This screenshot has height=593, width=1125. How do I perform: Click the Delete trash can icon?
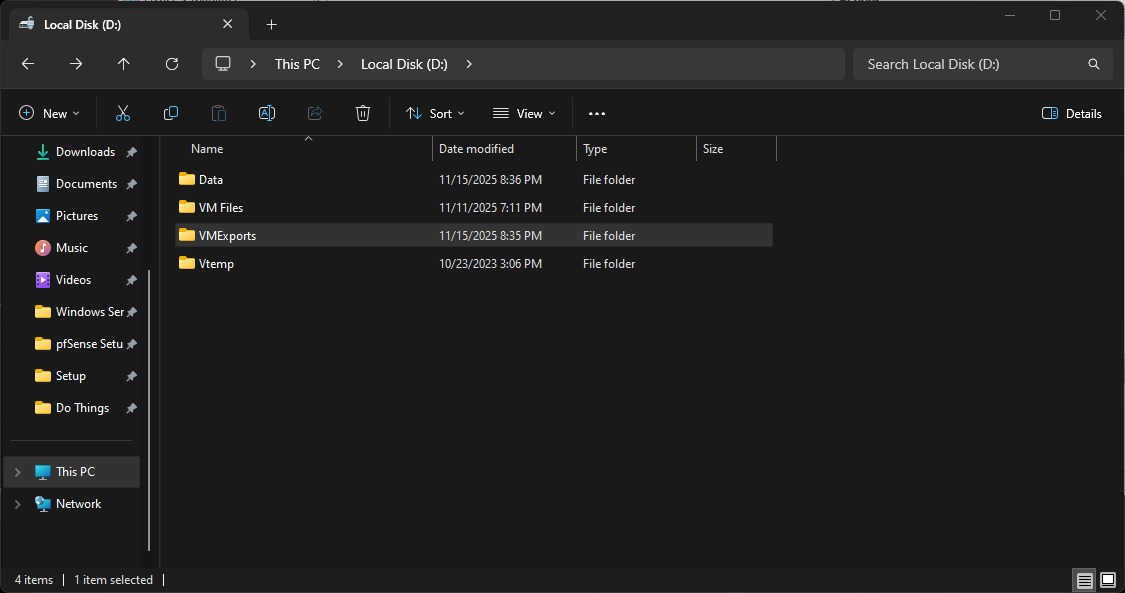click(363, 114)
